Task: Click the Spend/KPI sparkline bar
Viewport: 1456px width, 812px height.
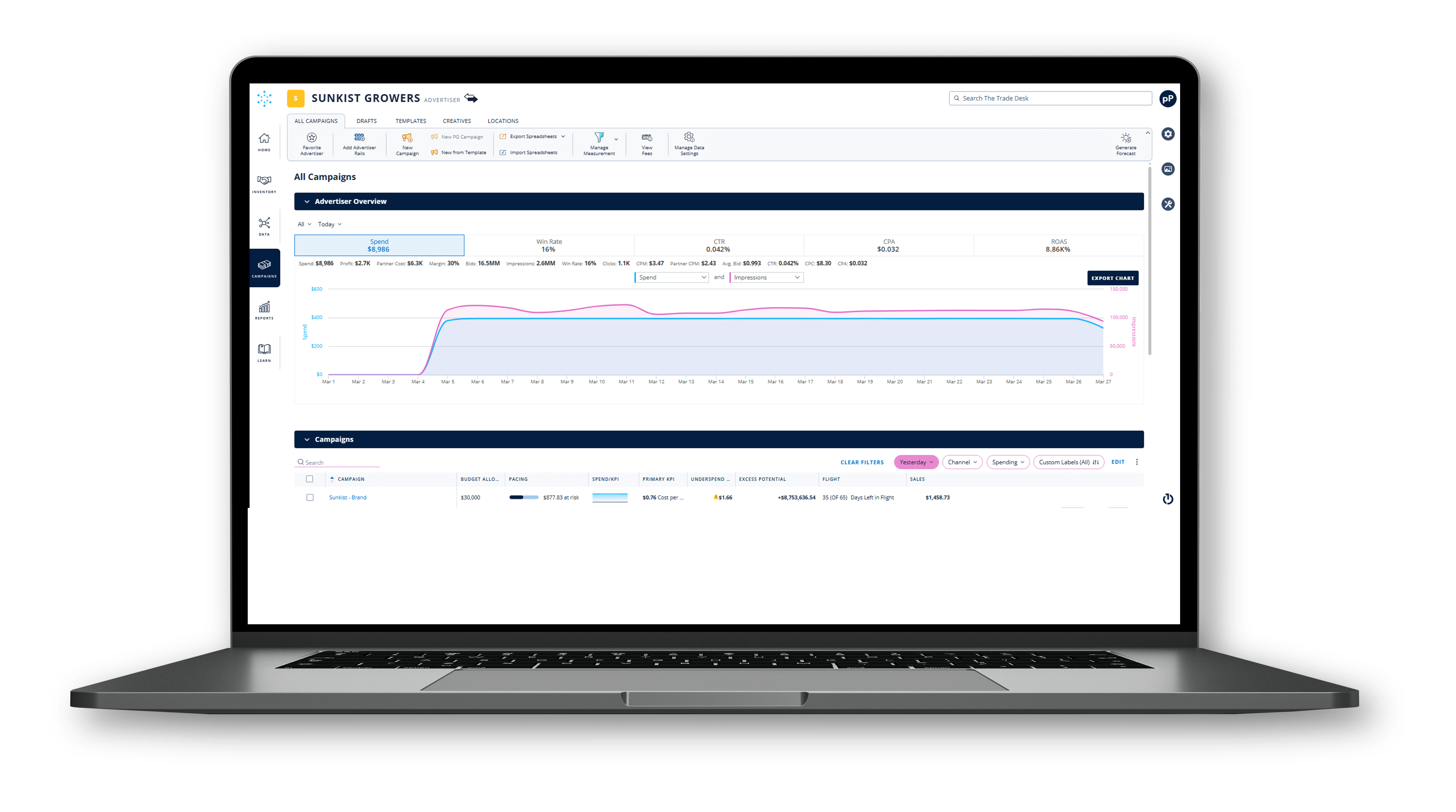Action: 609,498
